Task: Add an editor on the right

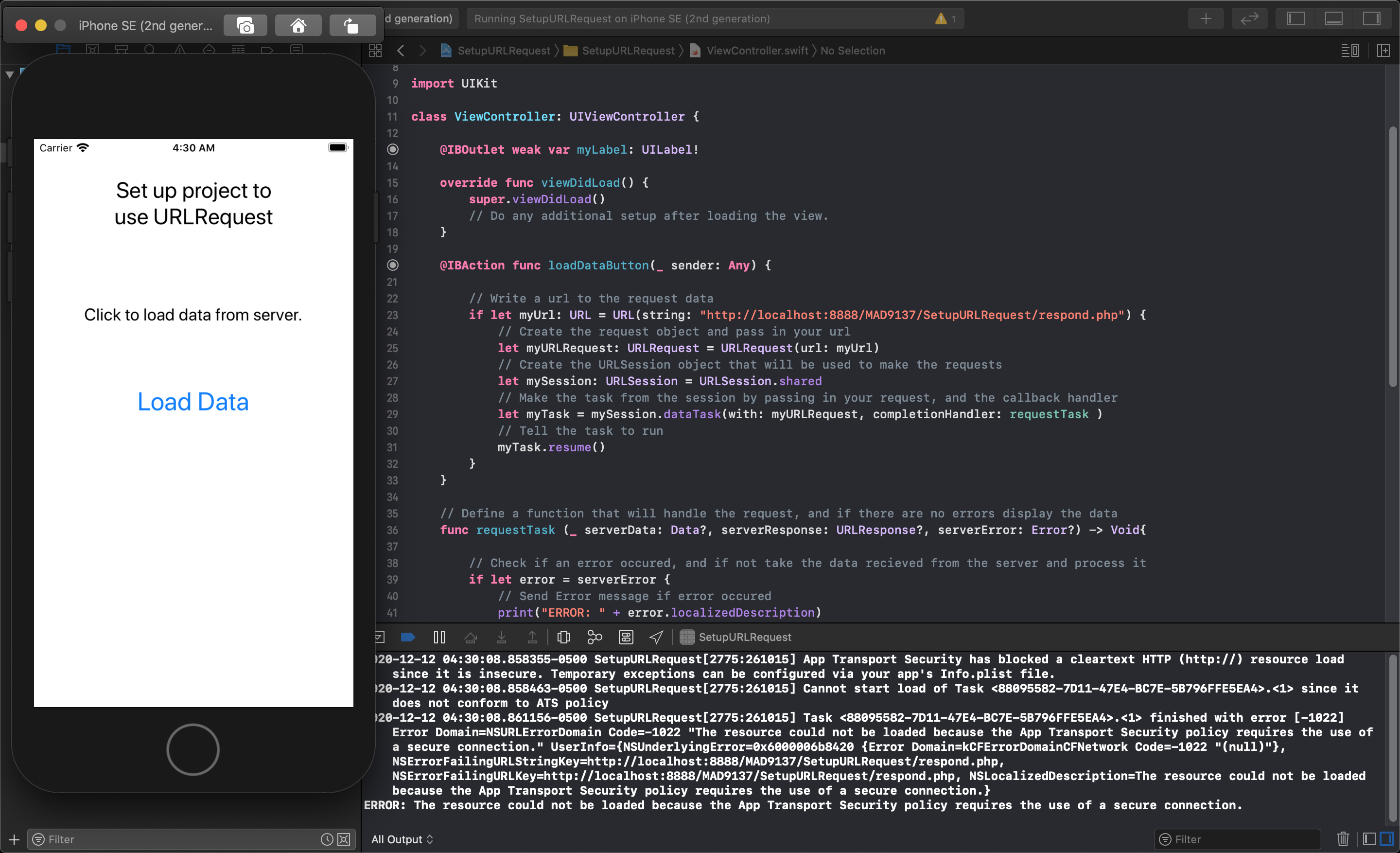Action: [x=1383, y=51]
